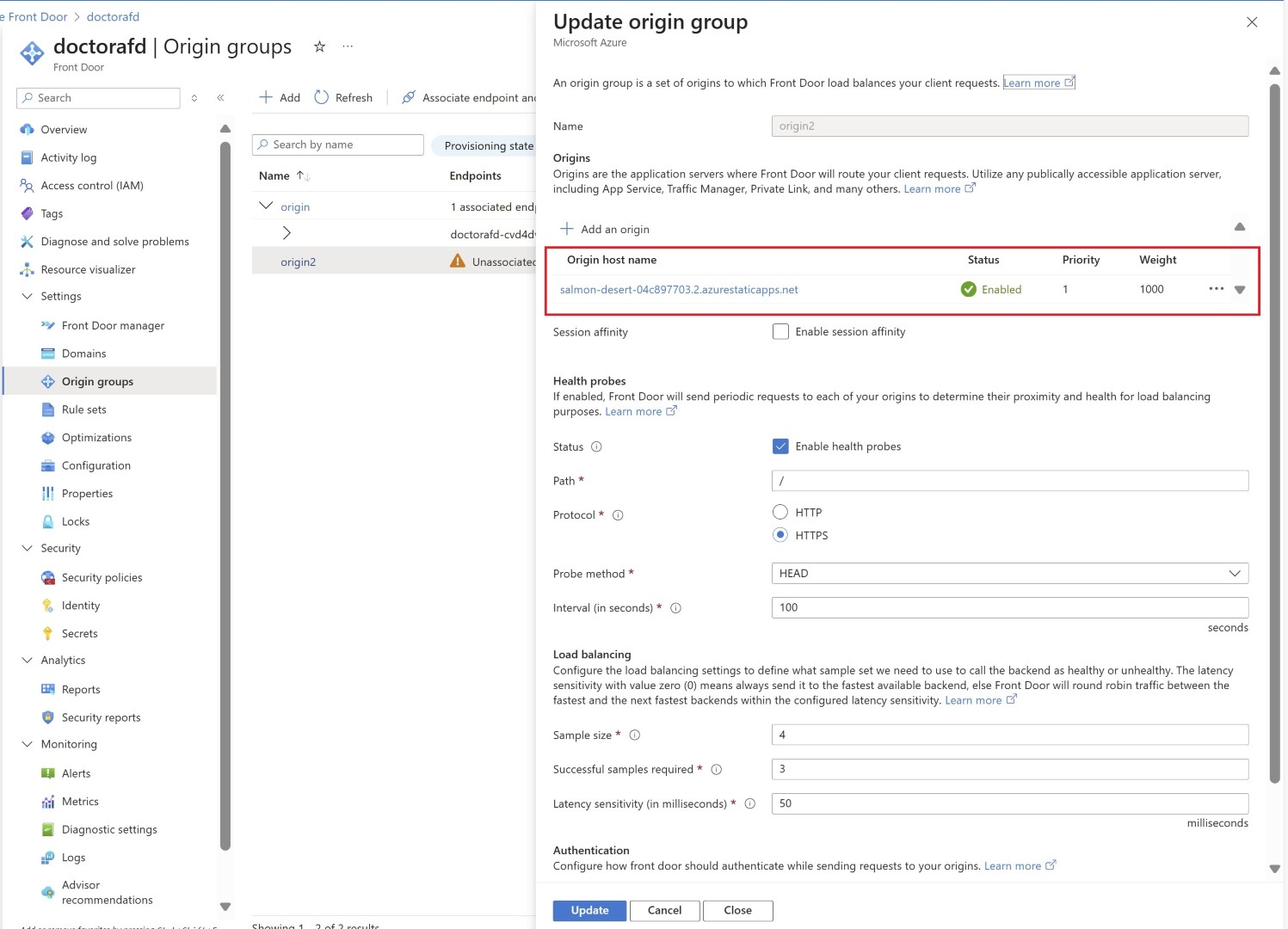Click the Metrics chart icon
The image size is (1288, 929).
[x=48, y=802]
